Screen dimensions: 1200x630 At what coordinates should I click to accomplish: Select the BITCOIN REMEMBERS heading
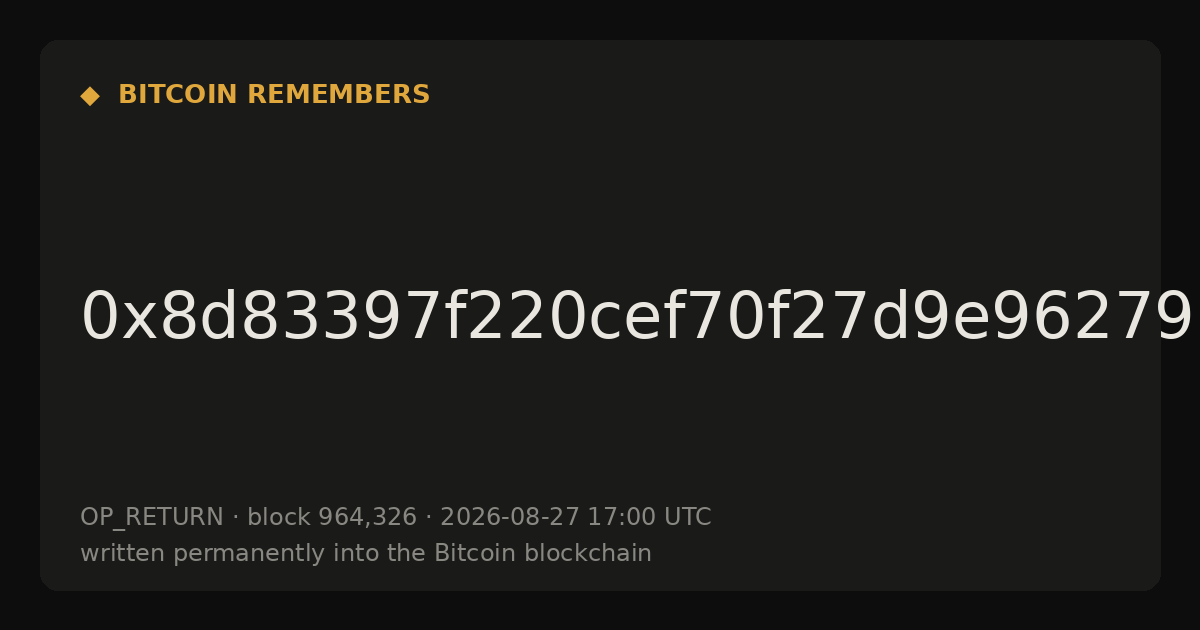(274, 95)
